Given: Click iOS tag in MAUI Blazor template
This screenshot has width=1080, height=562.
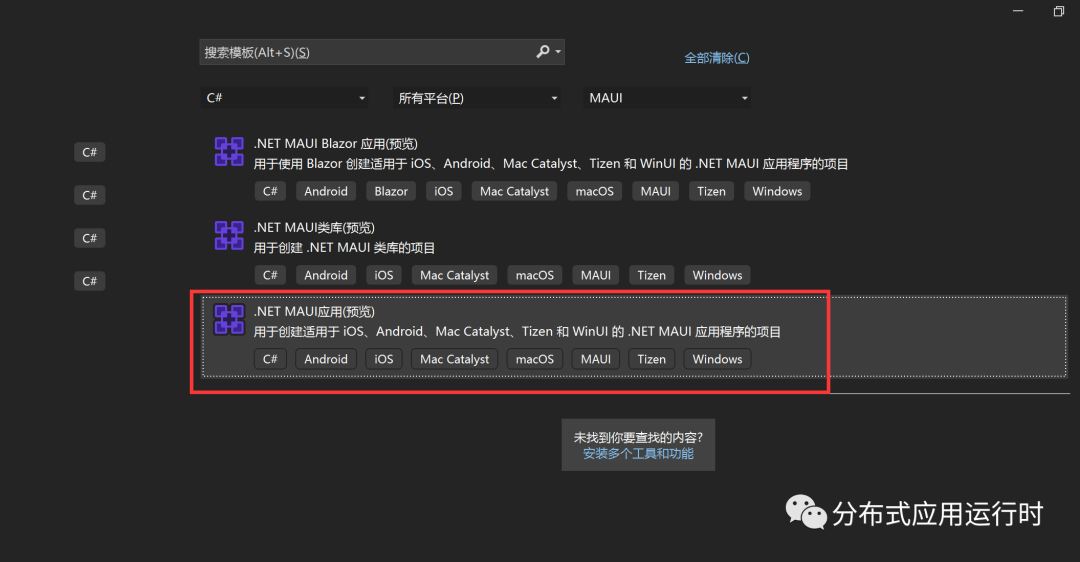Looking at the screenshot, I should point(444,191).
